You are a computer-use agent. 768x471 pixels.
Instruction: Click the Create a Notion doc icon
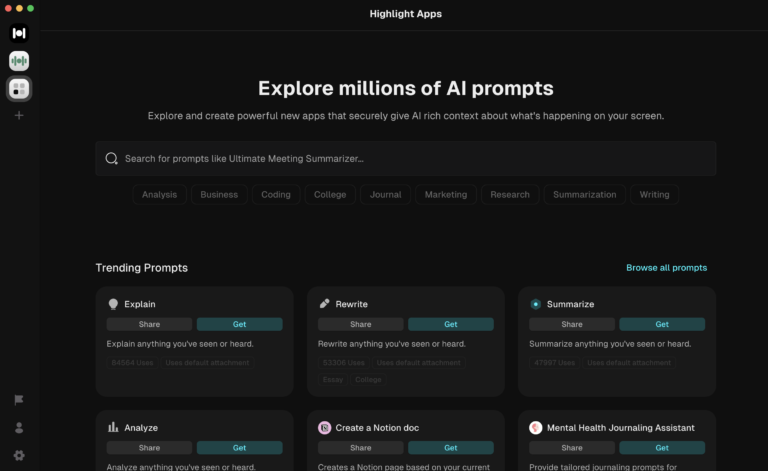(325, 428)
